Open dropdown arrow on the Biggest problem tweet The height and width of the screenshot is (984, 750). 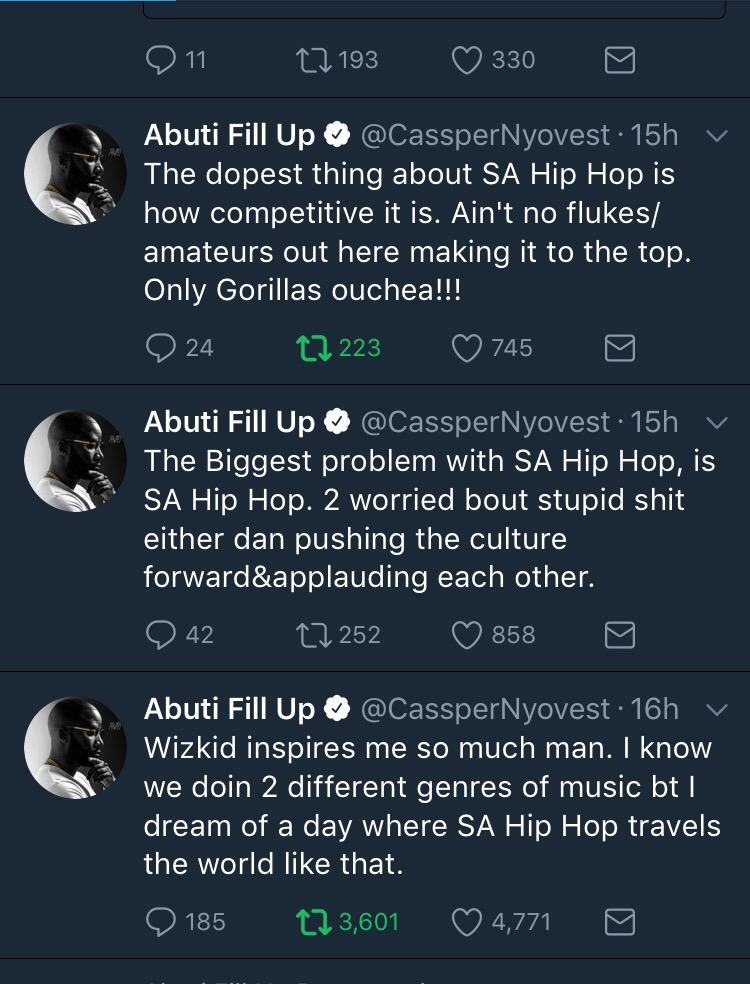[716, 423]
